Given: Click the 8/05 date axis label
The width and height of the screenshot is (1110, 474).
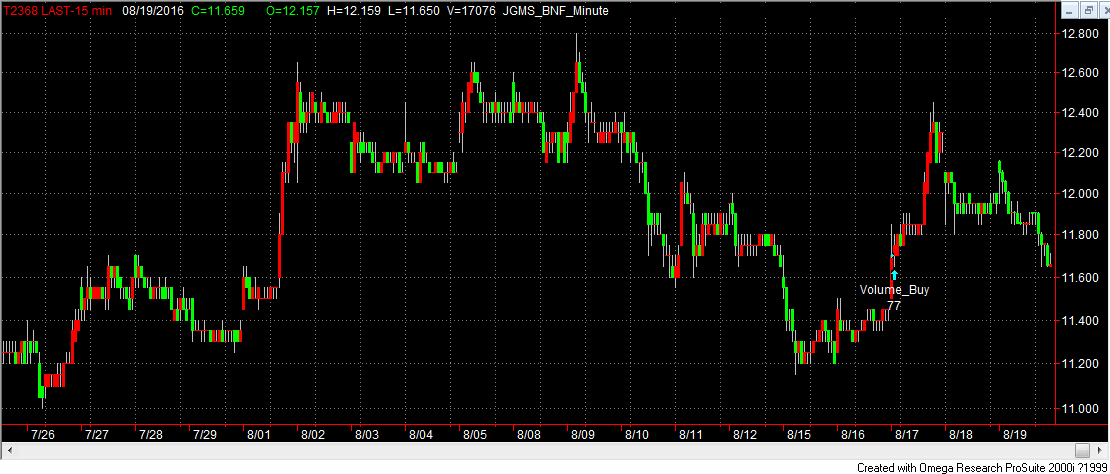Looking at the screenshot, I should [474, 434].
